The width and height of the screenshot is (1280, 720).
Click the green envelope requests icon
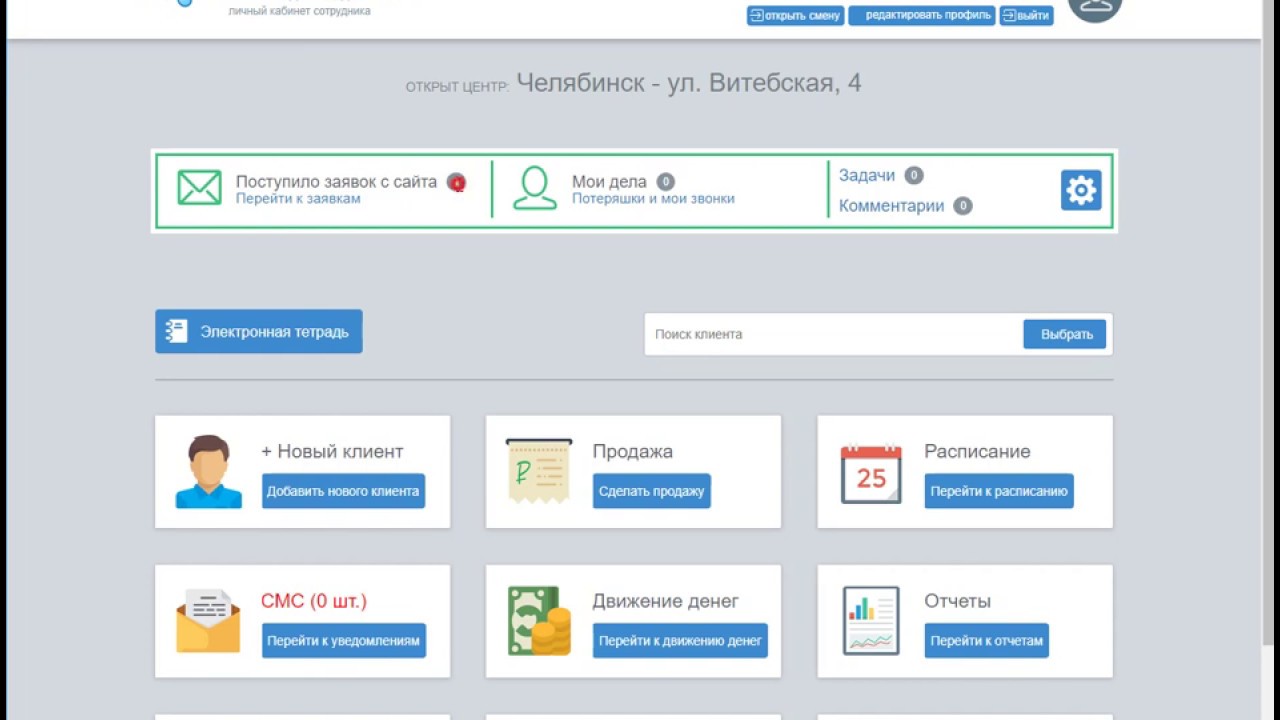point(199,188)
